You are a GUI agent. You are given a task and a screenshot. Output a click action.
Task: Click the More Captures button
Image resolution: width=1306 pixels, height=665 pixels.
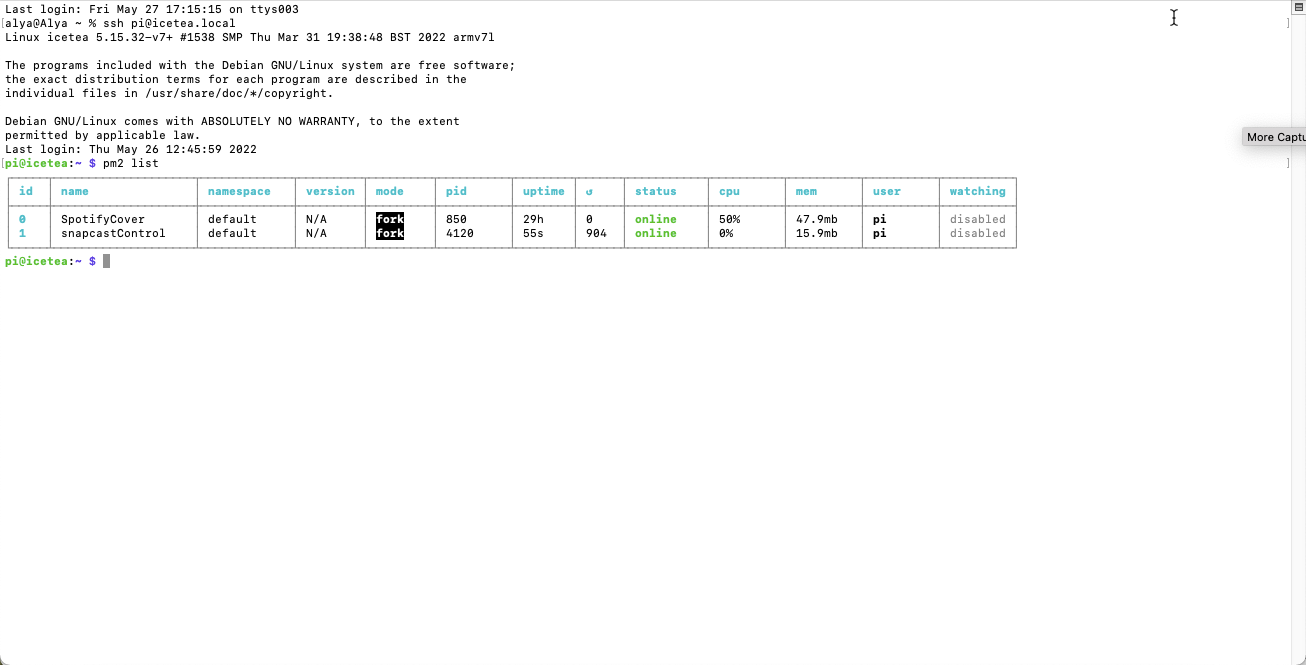click(x=1272, y=136)
